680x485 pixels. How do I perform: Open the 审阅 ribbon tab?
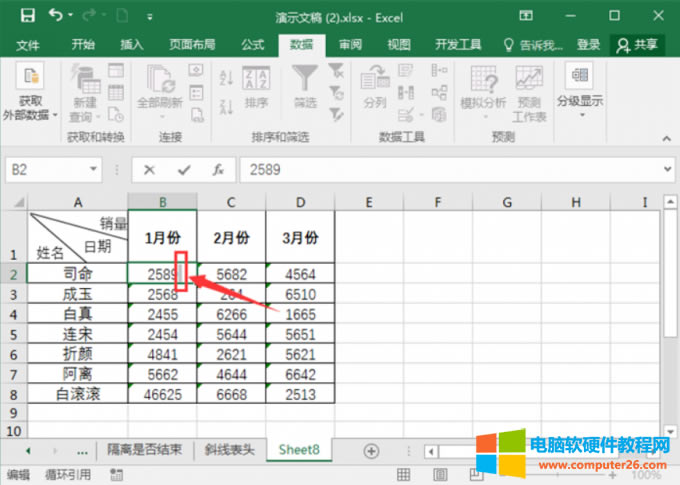click(x=350, y=45)
